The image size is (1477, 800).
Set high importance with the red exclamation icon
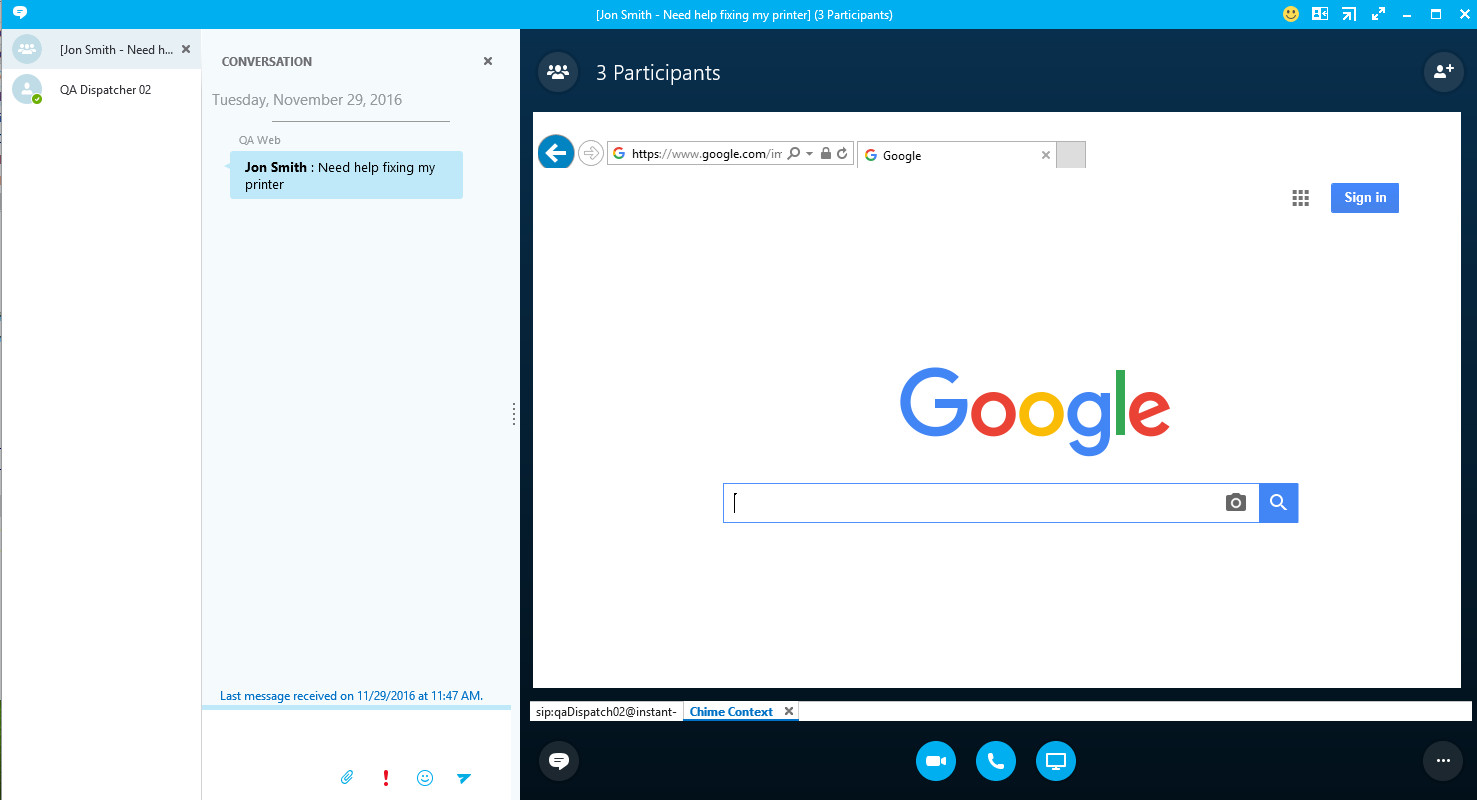(386, 777)
